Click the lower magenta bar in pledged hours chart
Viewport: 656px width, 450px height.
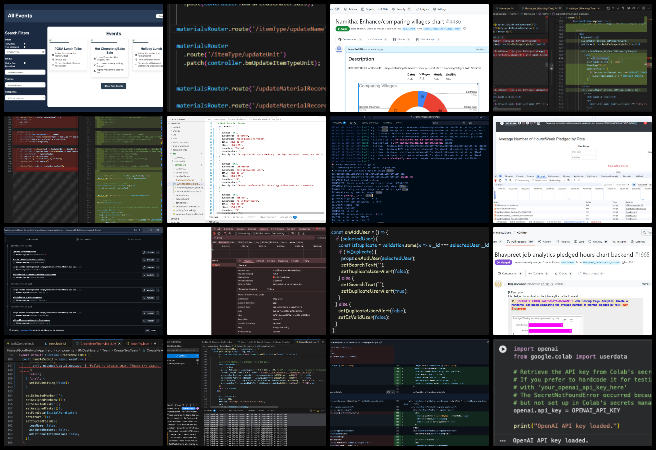pyautogui.click(x=550, y=331)
